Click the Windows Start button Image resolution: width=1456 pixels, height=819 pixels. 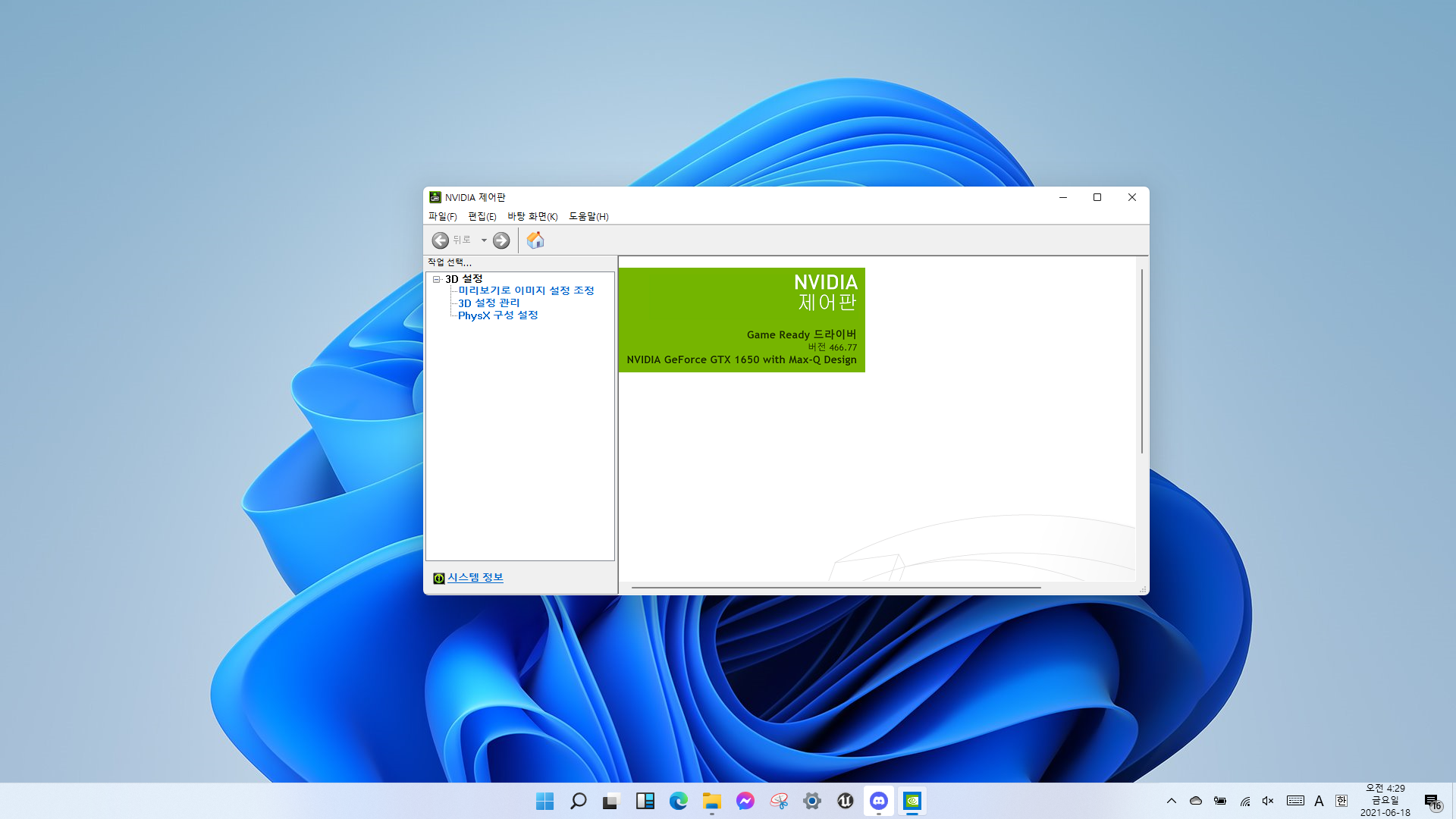[x=544, y=801]
